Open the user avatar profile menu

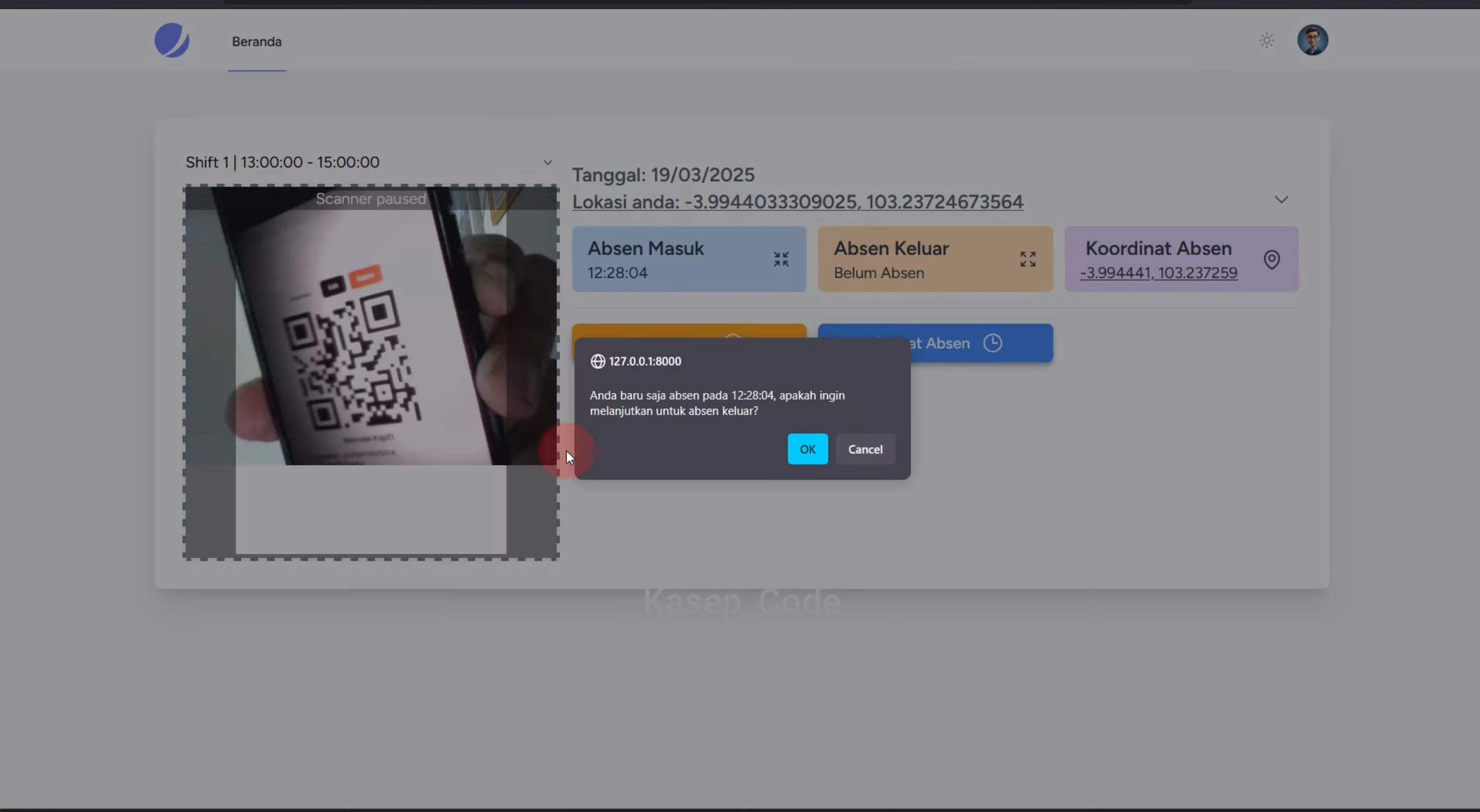1313,40
